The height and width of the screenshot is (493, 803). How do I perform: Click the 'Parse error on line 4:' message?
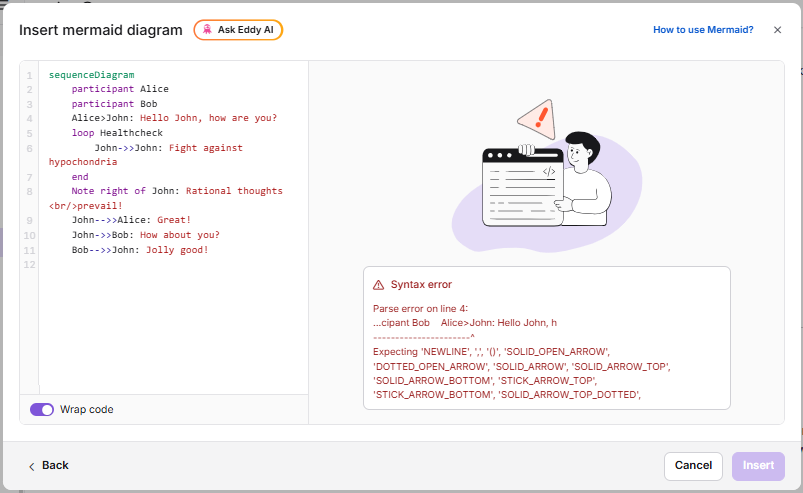pyautogui.click(x=420, y=309)
